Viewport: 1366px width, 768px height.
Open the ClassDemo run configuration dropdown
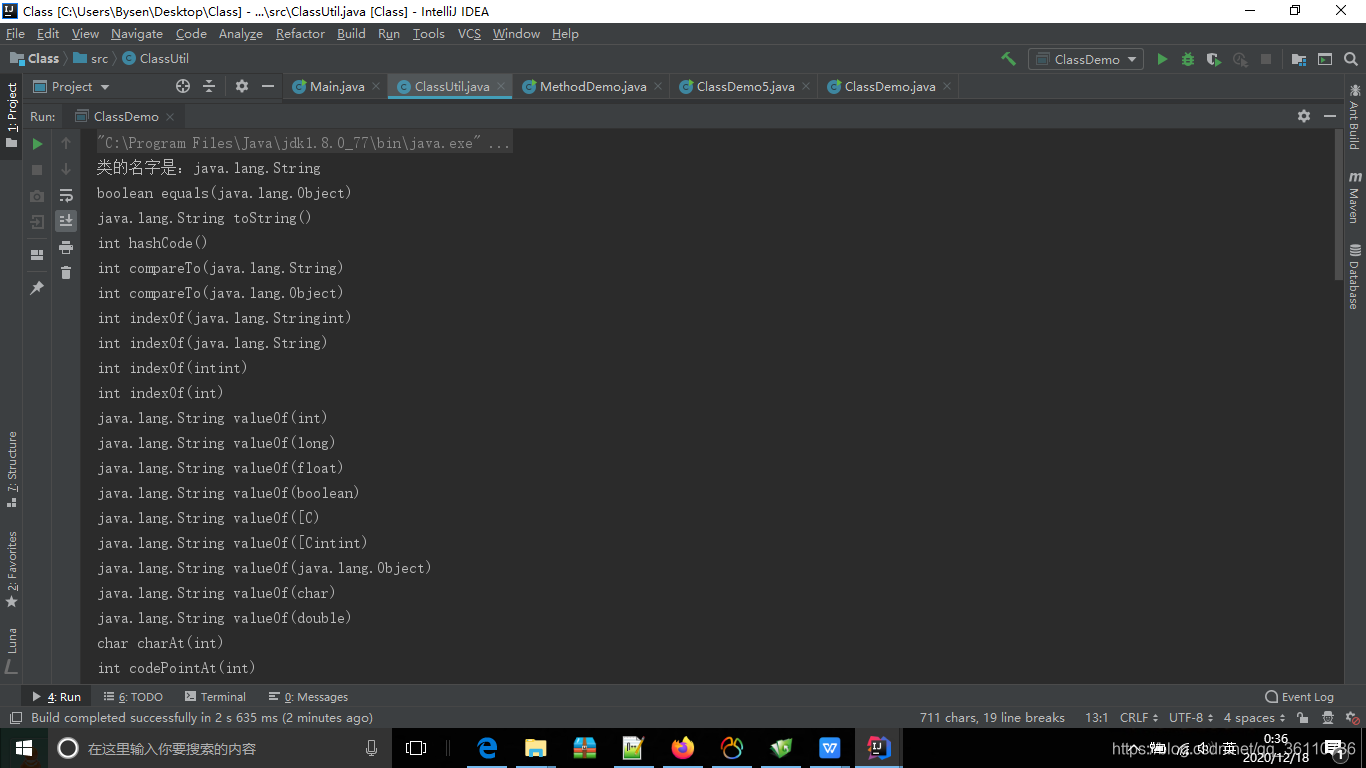pyautogui.click(x=1085, y=58)
